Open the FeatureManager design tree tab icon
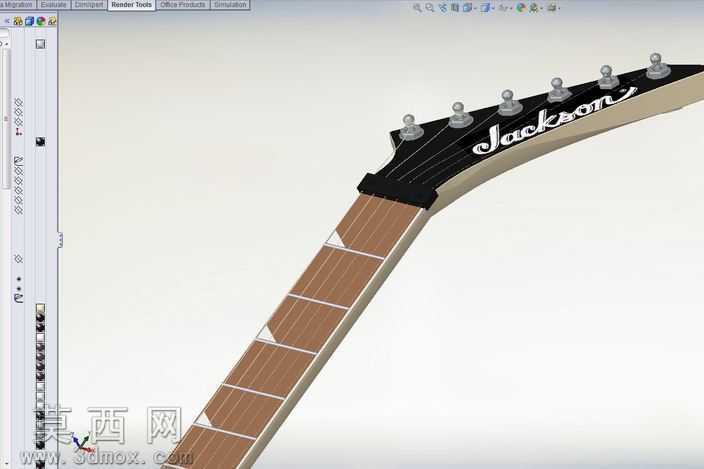The image size is (704, 469). tap(18, 21)
